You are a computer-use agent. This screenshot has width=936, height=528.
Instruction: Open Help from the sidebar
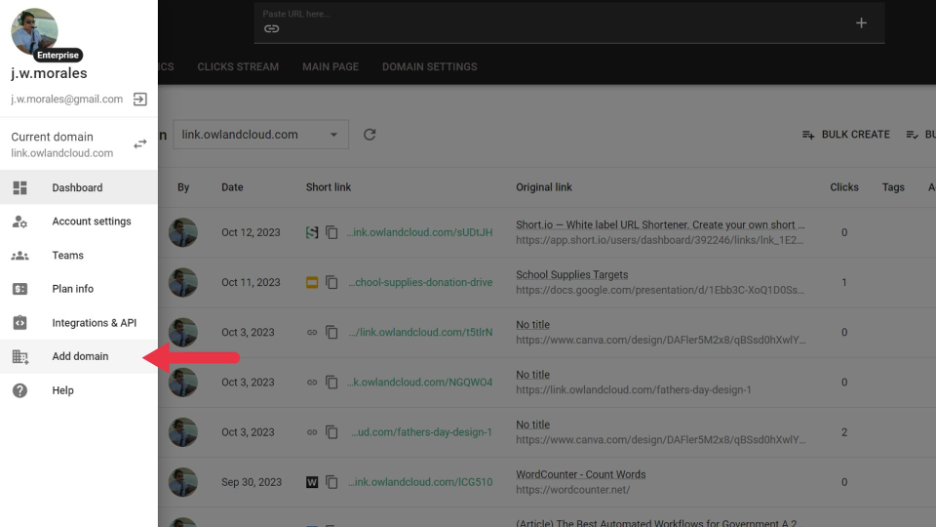(x=79, y=390)
